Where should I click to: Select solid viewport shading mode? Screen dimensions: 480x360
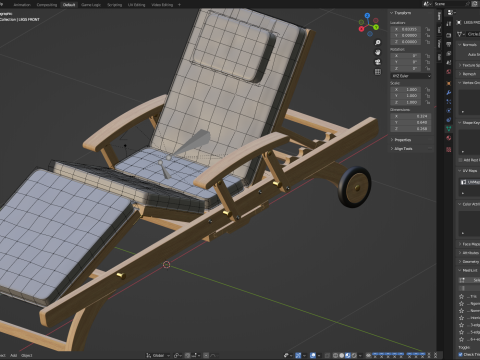tap(342, 355)
